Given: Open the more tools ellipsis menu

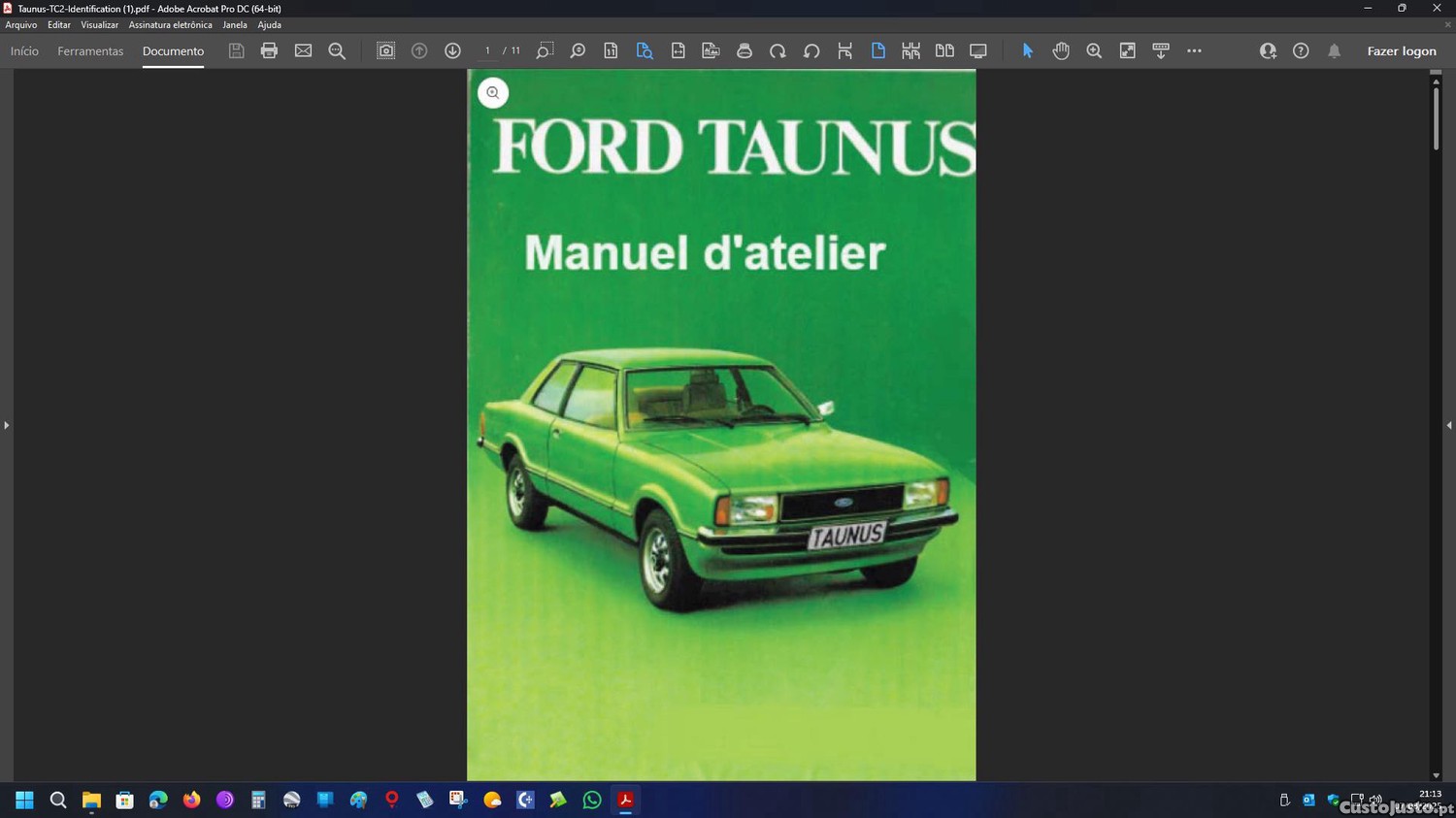Looking at the screenshot, I should click(1194, 50).
